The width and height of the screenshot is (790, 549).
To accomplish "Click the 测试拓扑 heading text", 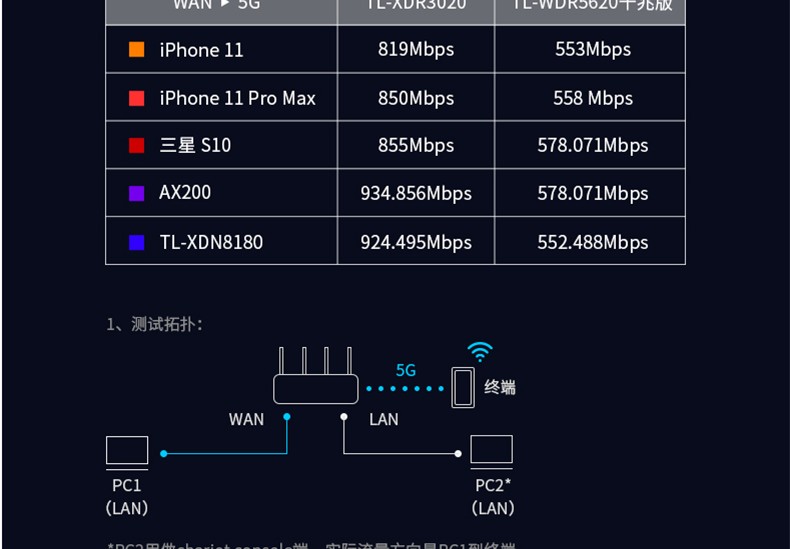I will 166,324.
